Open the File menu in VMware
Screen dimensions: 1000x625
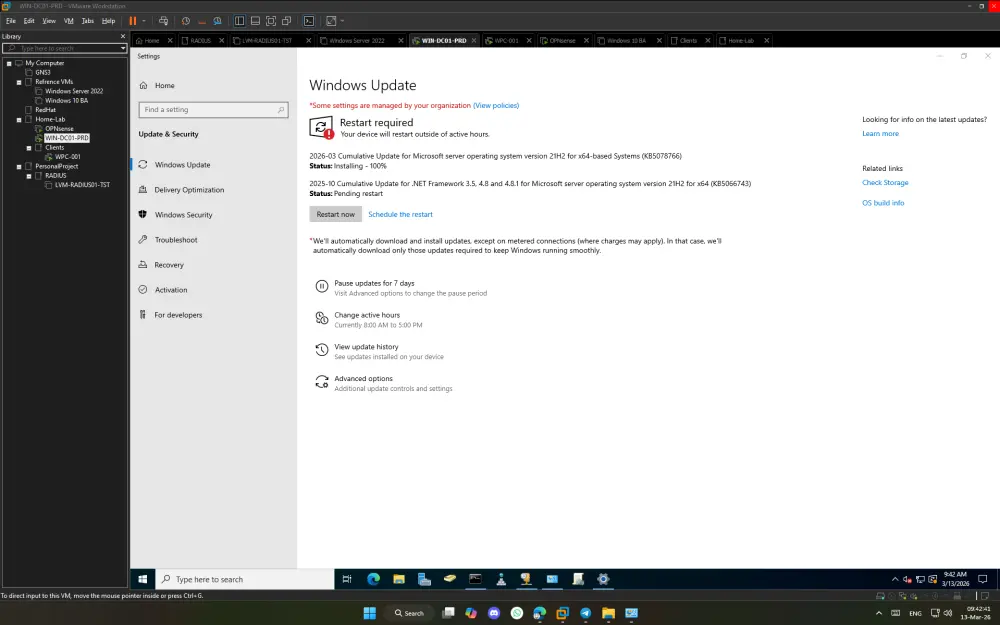(11, 21)
